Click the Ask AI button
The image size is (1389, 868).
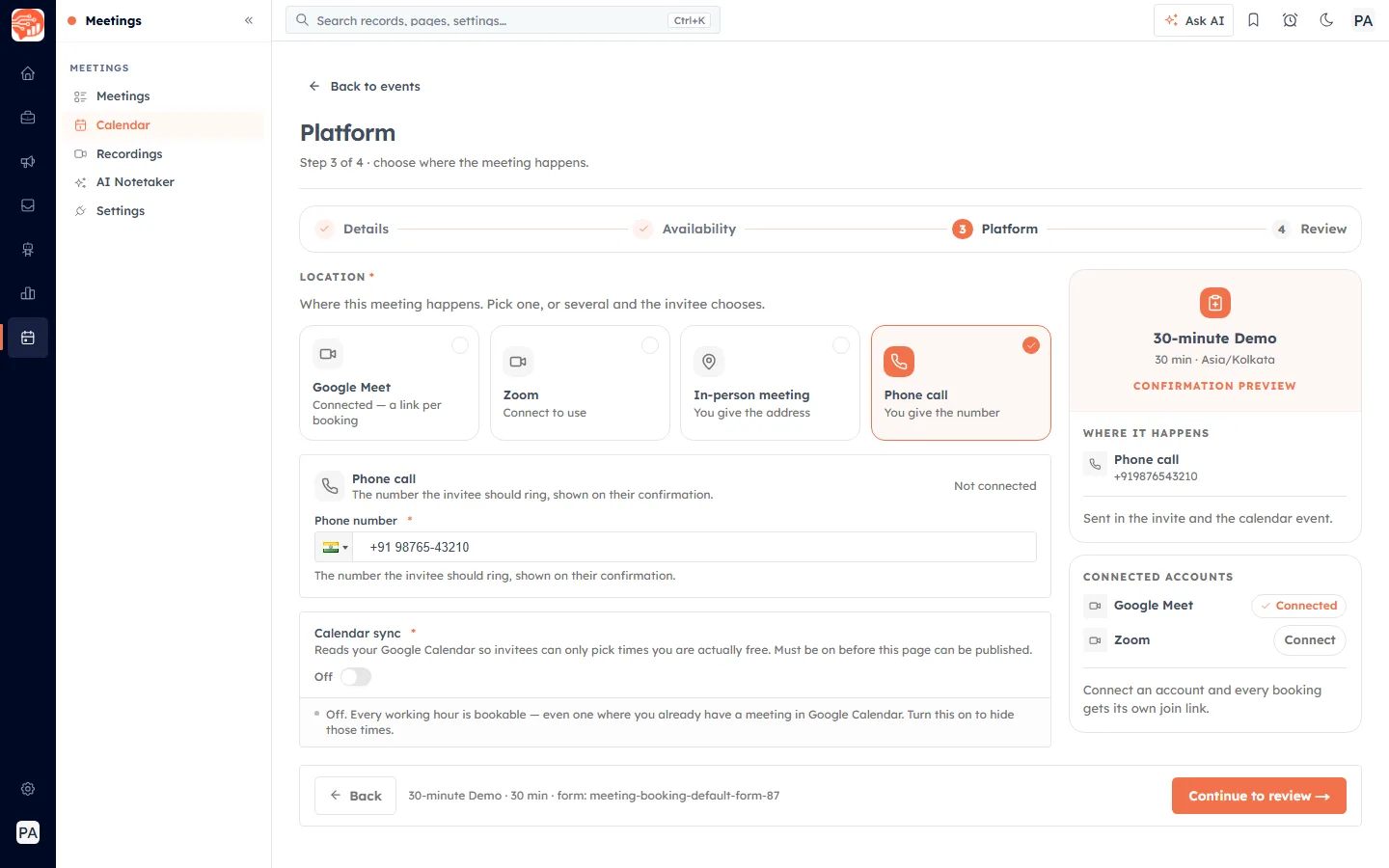(x=1194, y=20)
